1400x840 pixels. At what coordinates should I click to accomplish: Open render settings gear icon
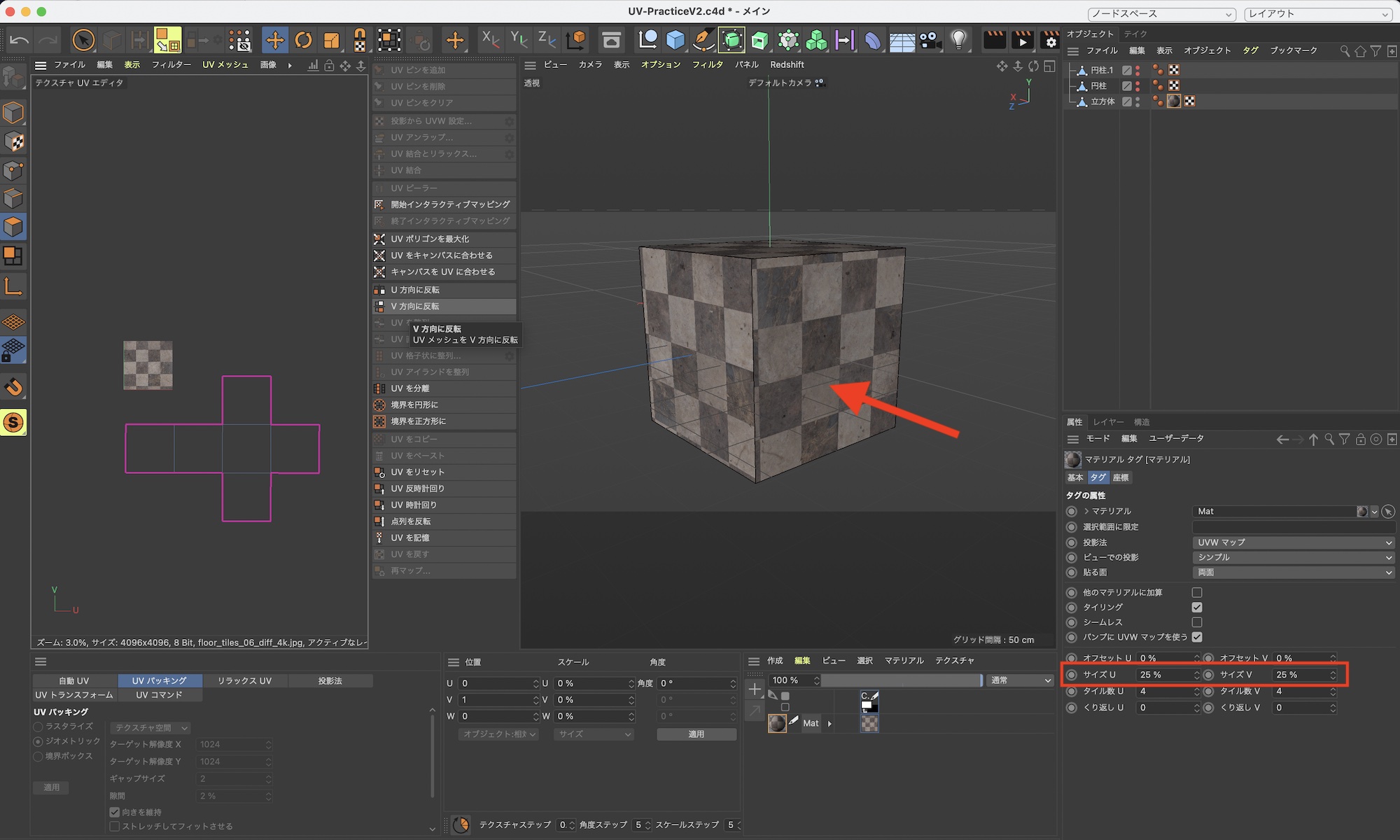pyautogui.click(x=1049, y=40)
